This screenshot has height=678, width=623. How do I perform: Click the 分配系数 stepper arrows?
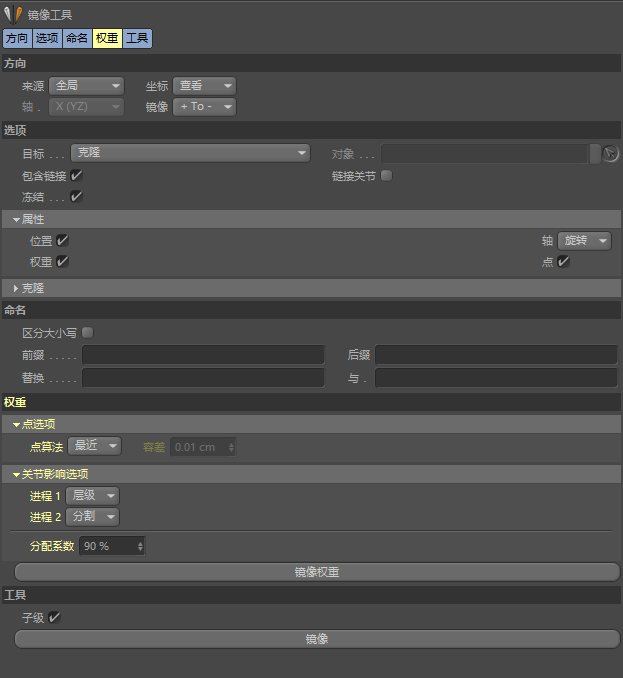[x=140, y=546]
